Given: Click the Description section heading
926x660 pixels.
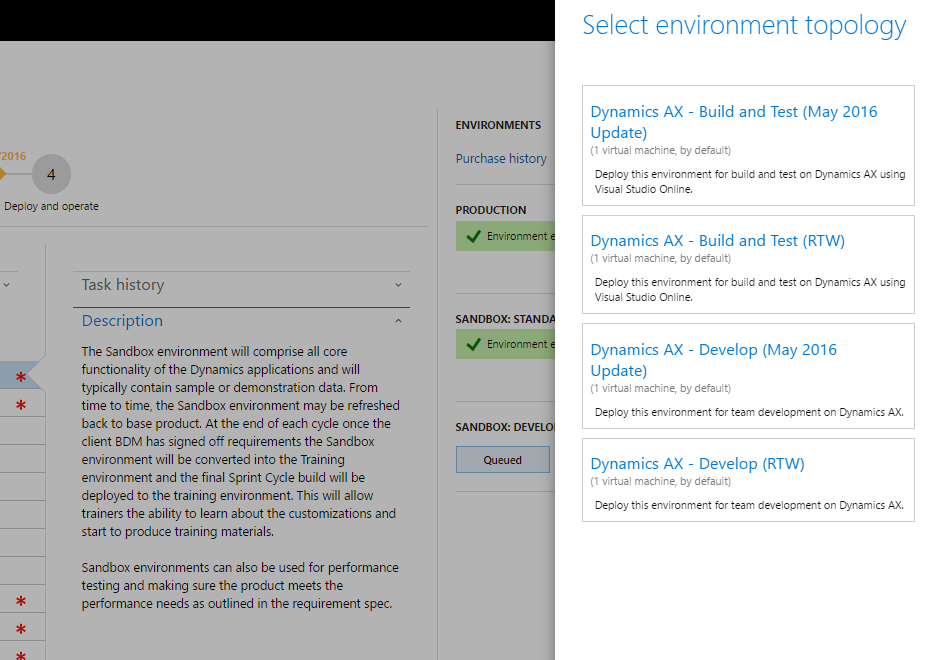Looking at the screenshot, I should coord(122,321).
